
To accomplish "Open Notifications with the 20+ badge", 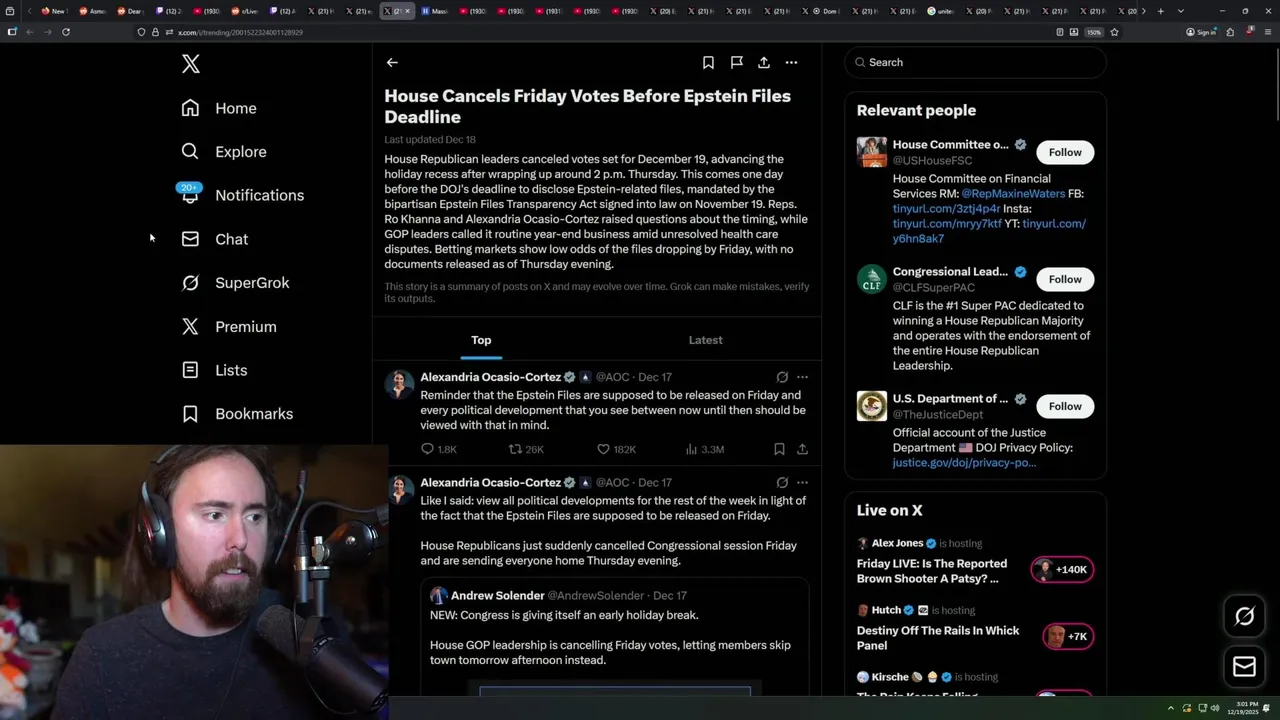I will tap(241, 195).
